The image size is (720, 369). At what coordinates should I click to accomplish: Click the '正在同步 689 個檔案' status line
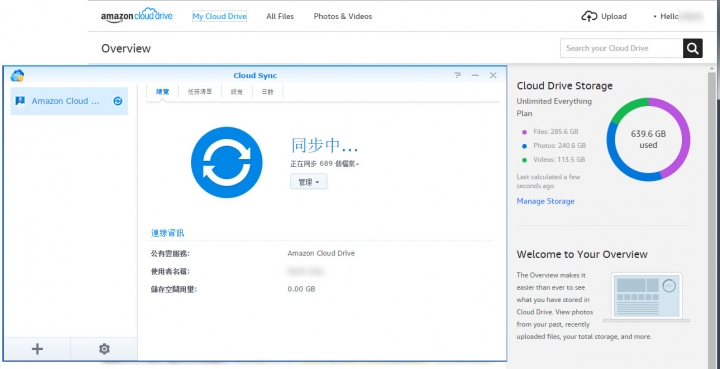325,163
